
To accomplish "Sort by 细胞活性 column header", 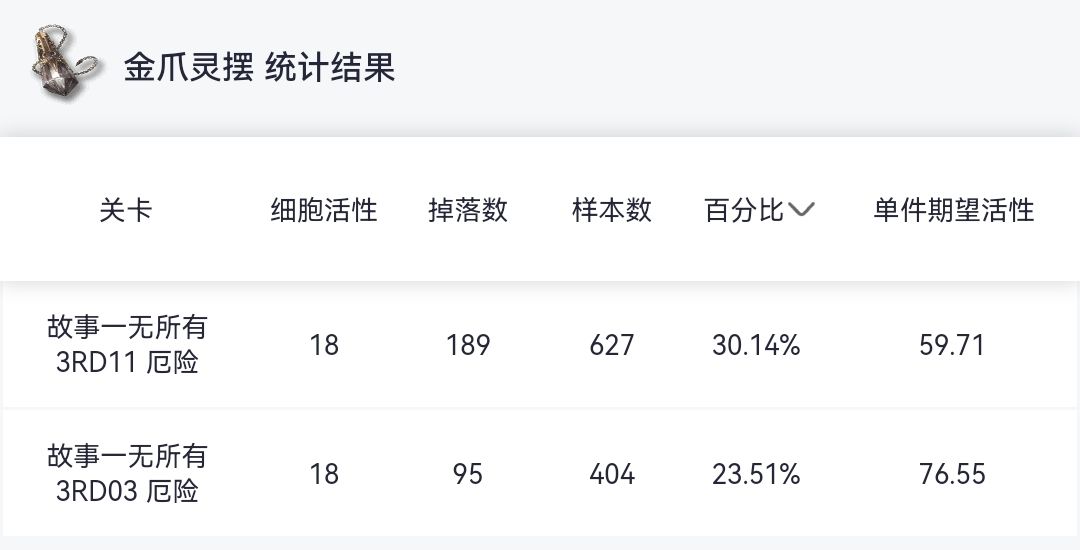I will pos(324,210).
